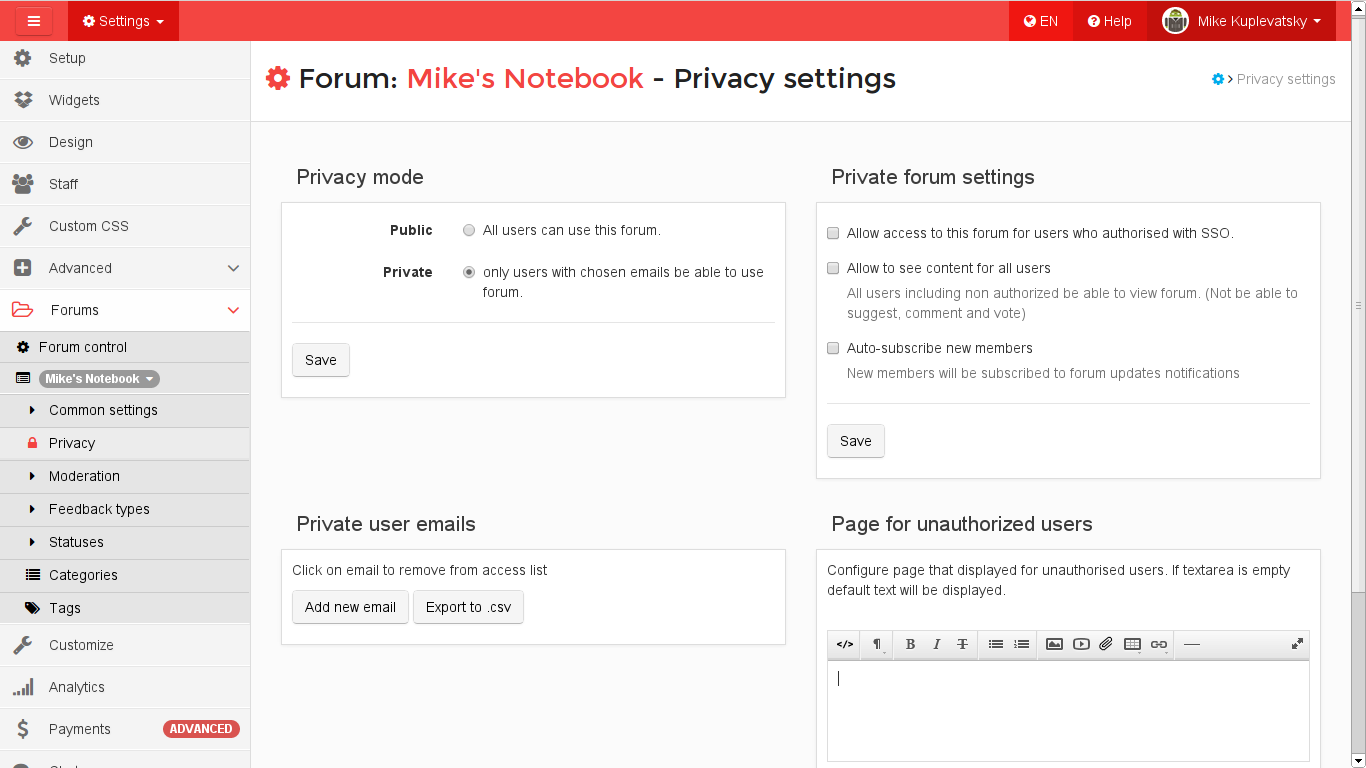Insert image into the editor

[x=1054, y=644]
